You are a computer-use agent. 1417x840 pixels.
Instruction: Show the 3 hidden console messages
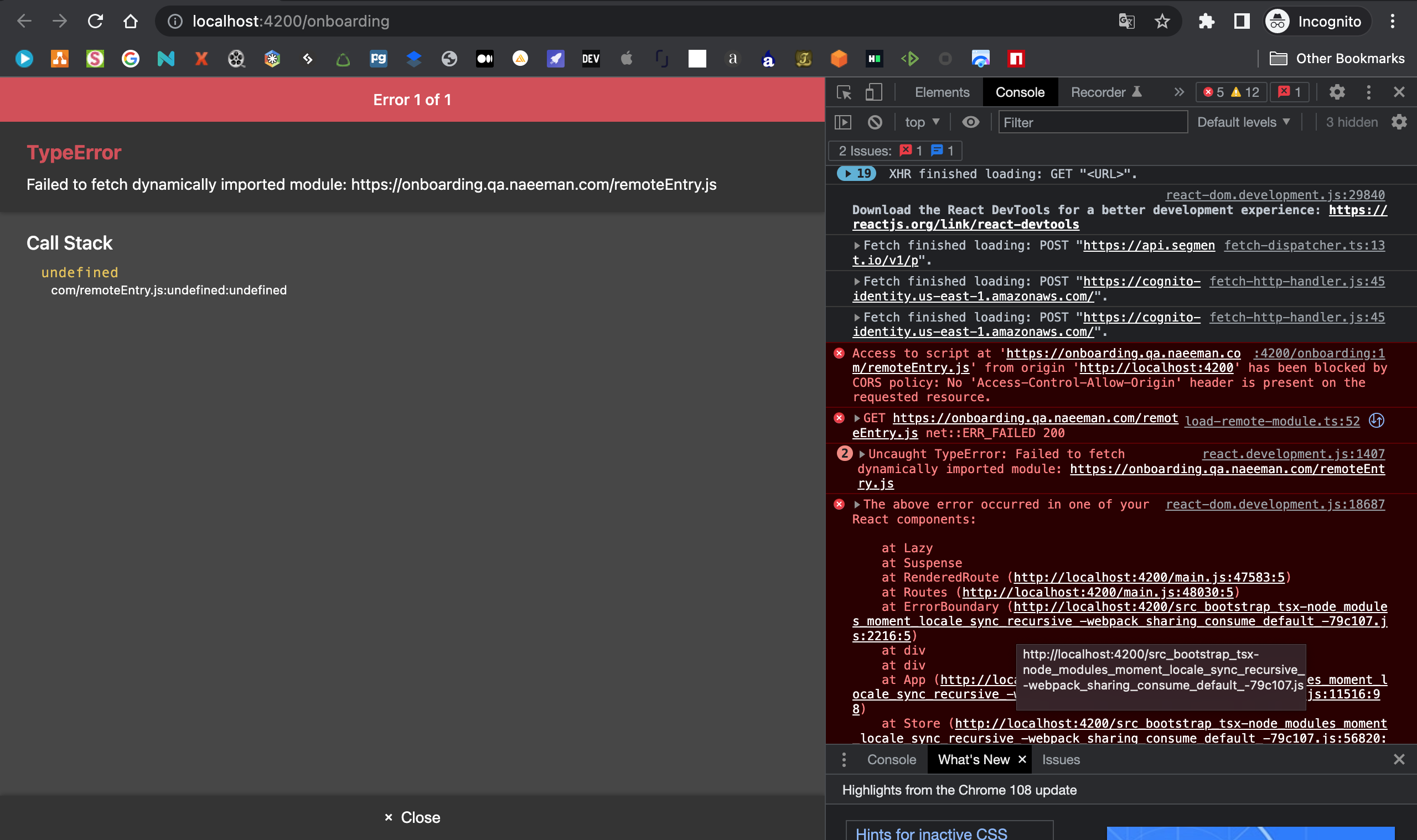[x=1351, y=122]
